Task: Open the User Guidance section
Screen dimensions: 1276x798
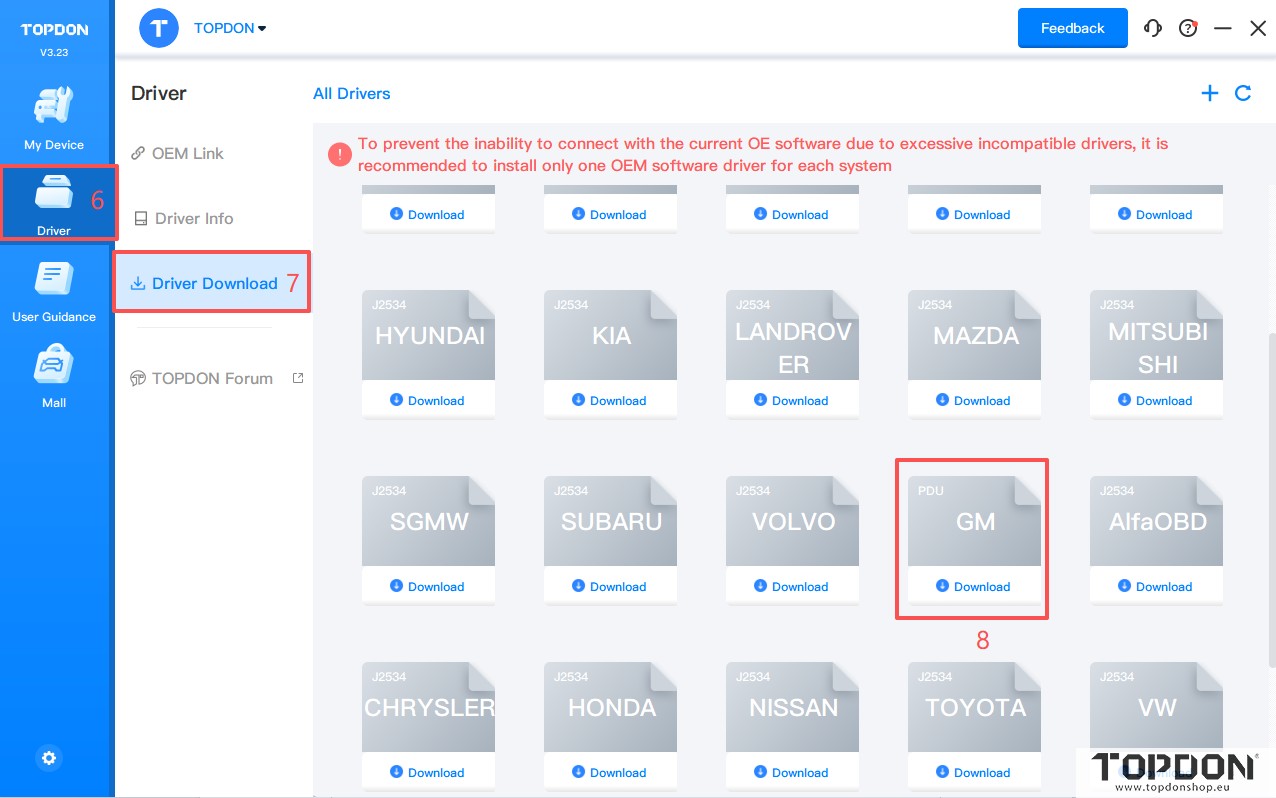Action: pyautogui.click(x=54, y=290)
